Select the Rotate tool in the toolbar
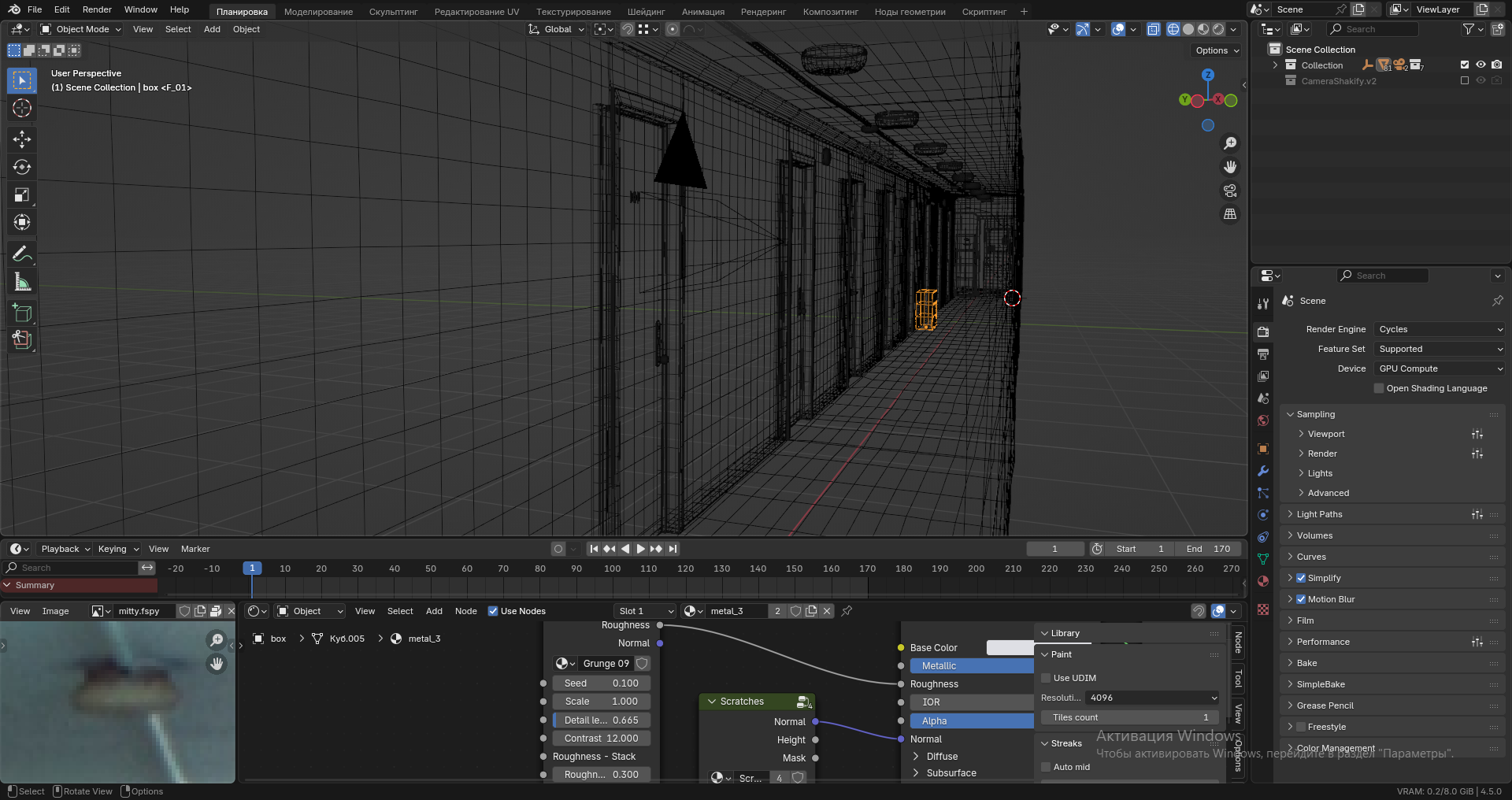1512x800 pixels. click(x=22, y=167)
